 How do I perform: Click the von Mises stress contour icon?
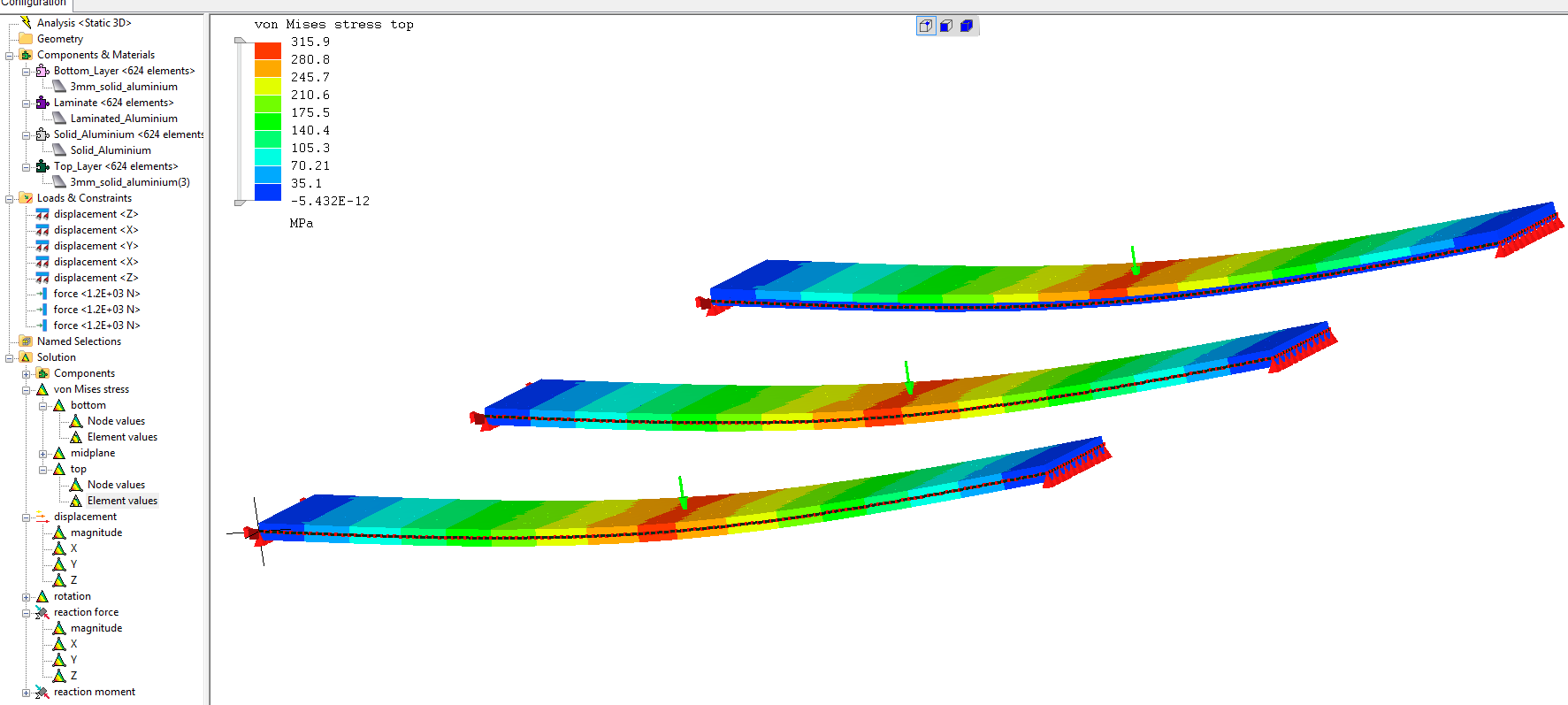(42, 389)
